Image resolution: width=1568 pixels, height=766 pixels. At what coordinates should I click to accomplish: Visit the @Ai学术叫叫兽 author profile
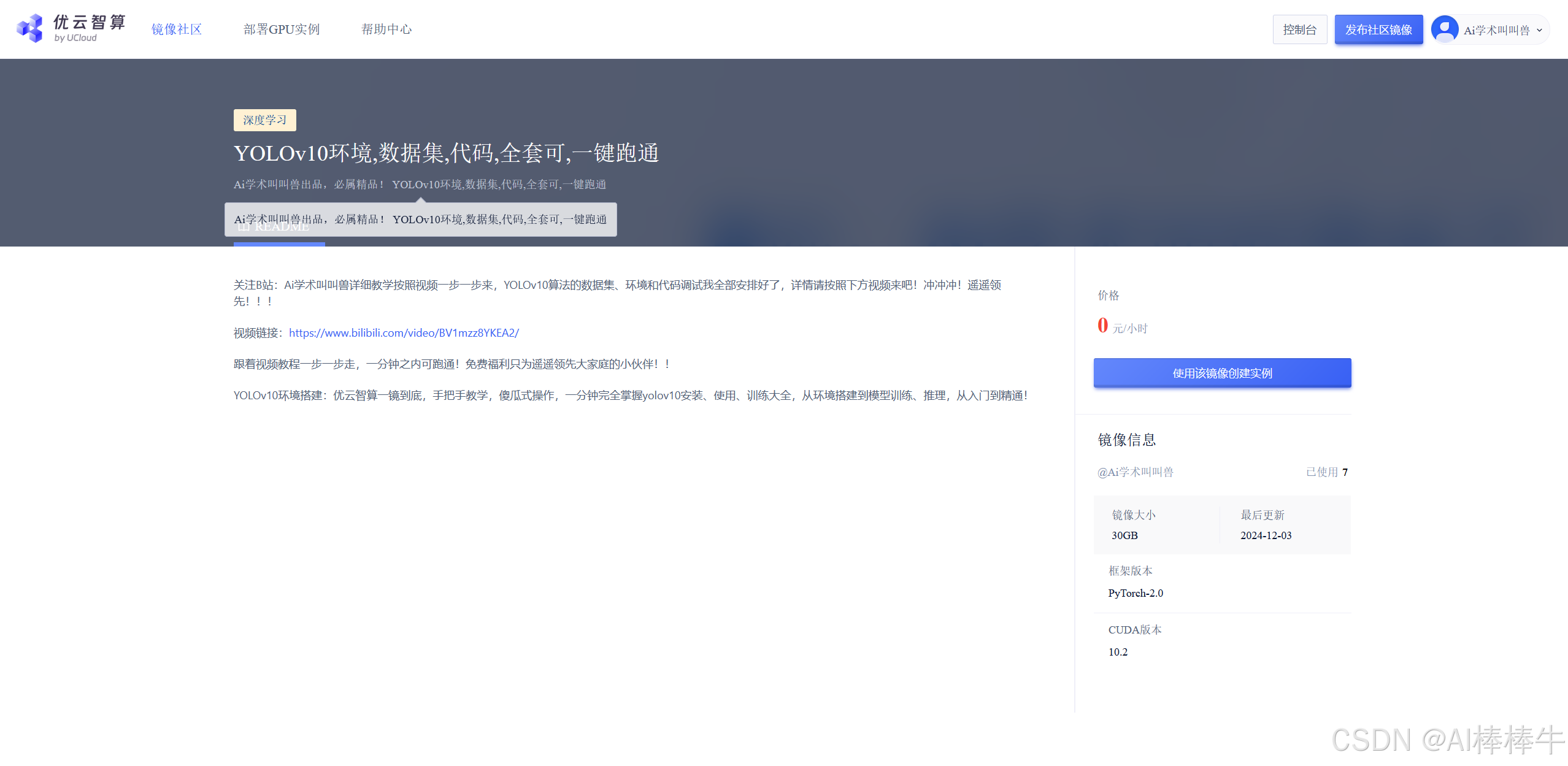pos(1135,472)
